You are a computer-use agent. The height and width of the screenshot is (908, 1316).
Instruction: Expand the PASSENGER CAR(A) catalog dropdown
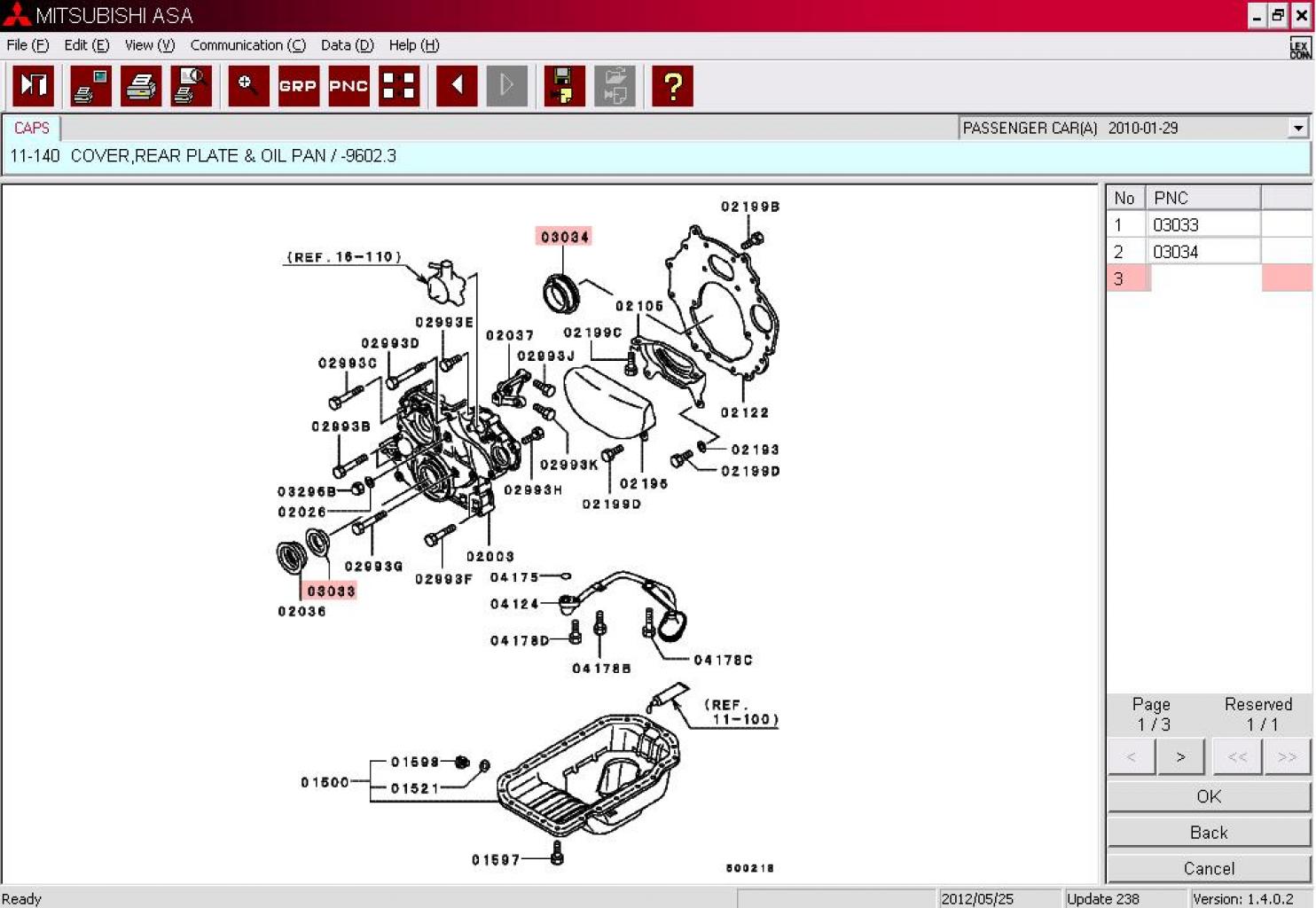pos(1298,129)
